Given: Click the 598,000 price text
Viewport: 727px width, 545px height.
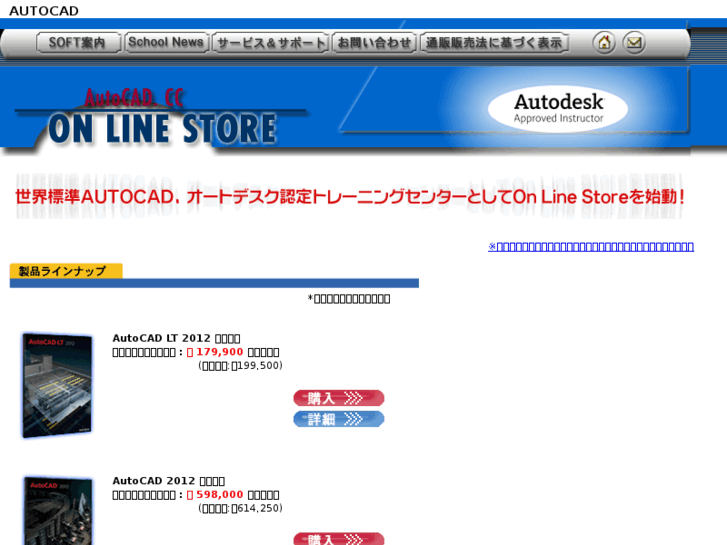Looking at the screenshot, I should tap(219, 495).
